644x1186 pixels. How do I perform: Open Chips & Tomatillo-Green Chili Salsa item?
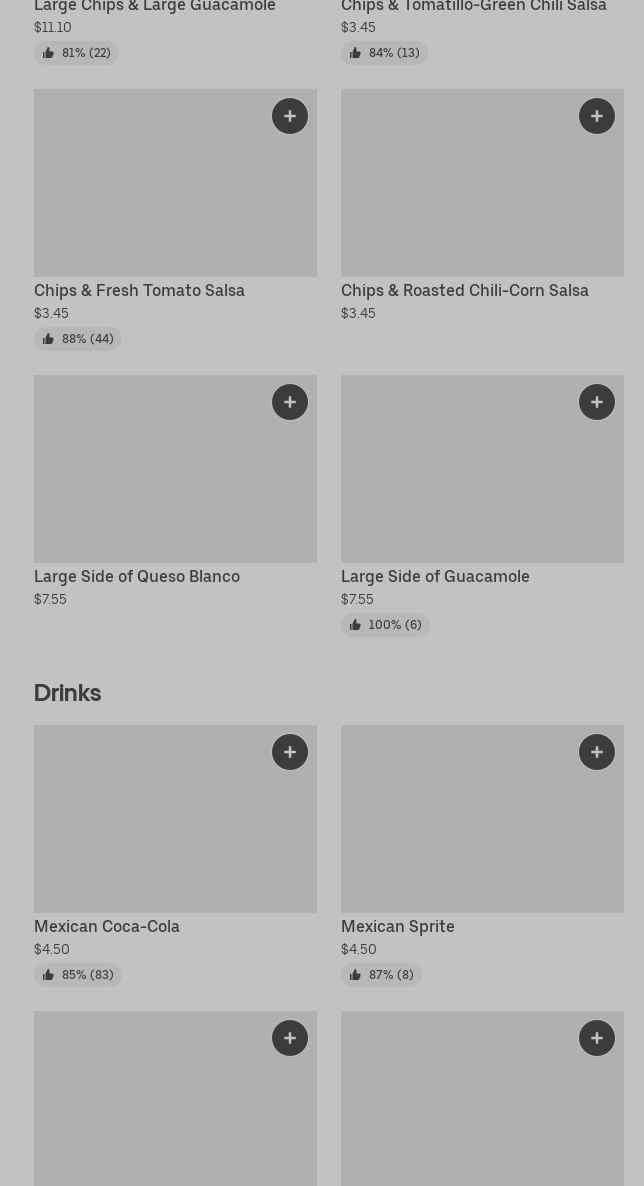473,7
